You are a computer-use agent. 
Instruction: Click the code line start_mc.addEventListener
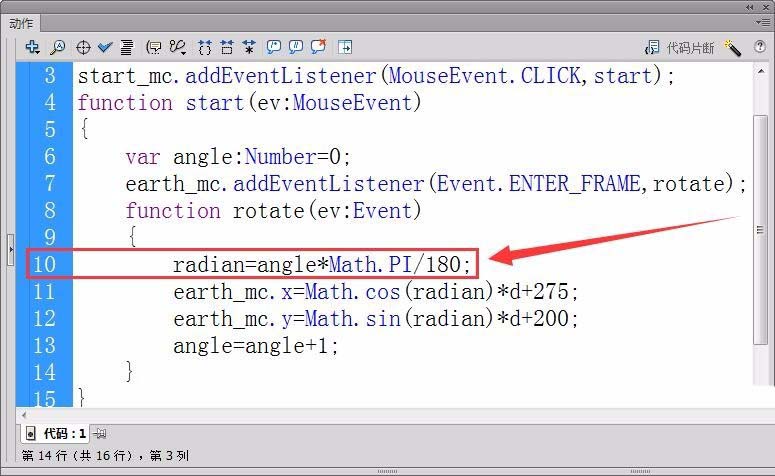tap(376, 76)
